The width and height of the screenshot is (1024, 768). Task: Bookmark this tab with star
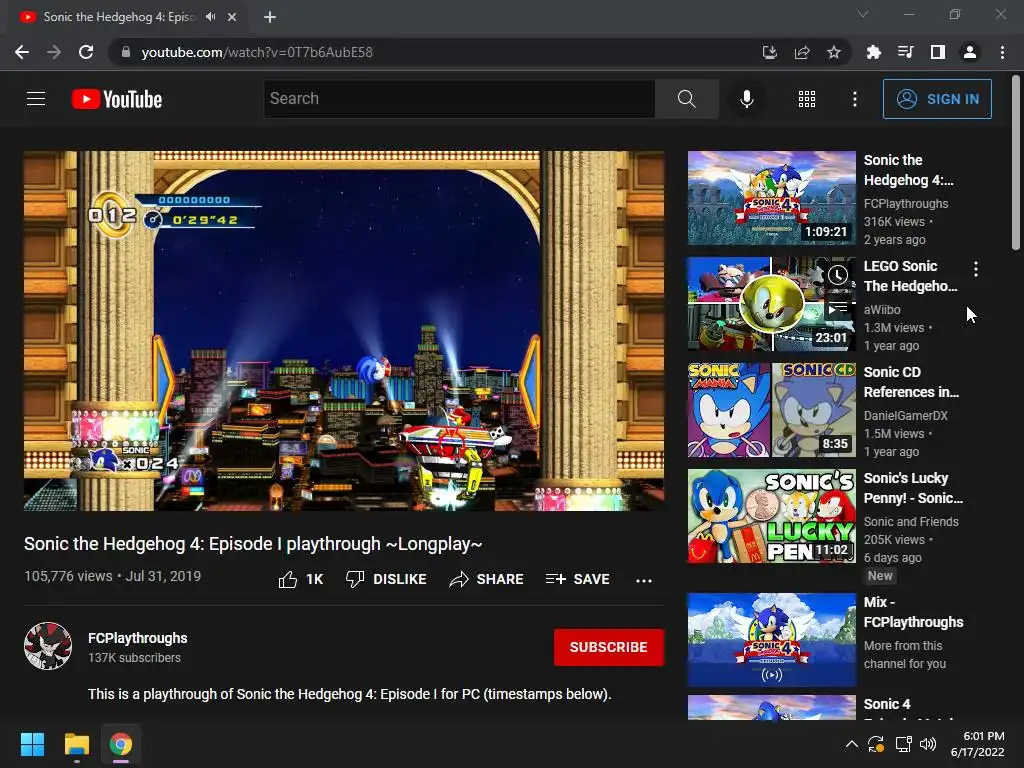click(x=834, y=52)
